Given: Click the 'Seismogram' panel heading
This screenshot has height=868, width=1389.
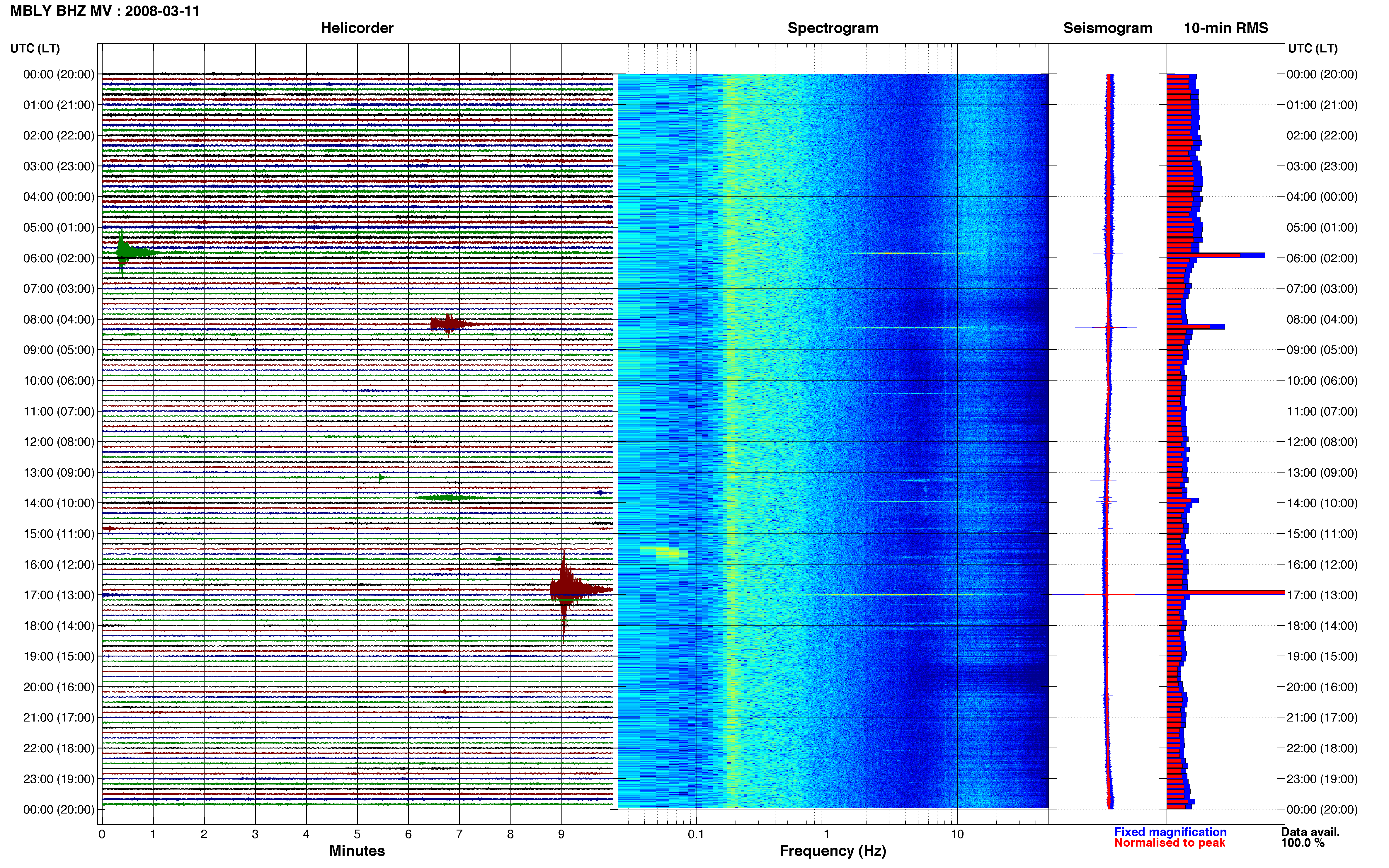Looking at the screenshot, I should click(x=1108, y=28).
